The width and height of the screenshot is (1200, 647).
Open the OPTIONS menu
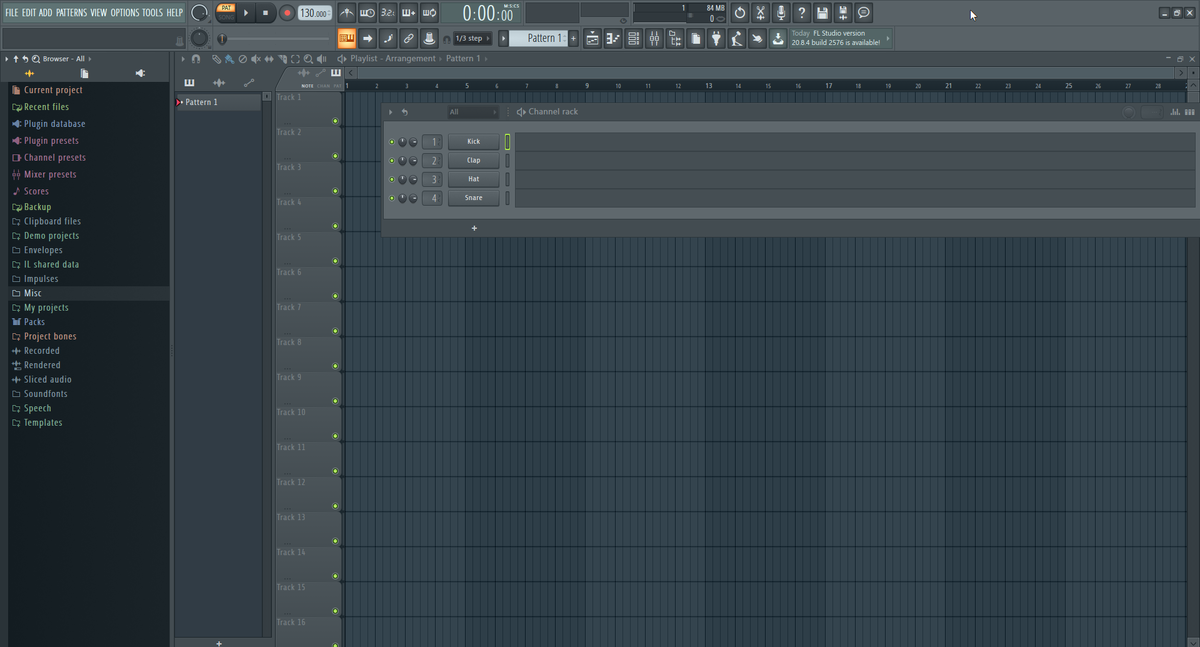[x=125, y=12]
